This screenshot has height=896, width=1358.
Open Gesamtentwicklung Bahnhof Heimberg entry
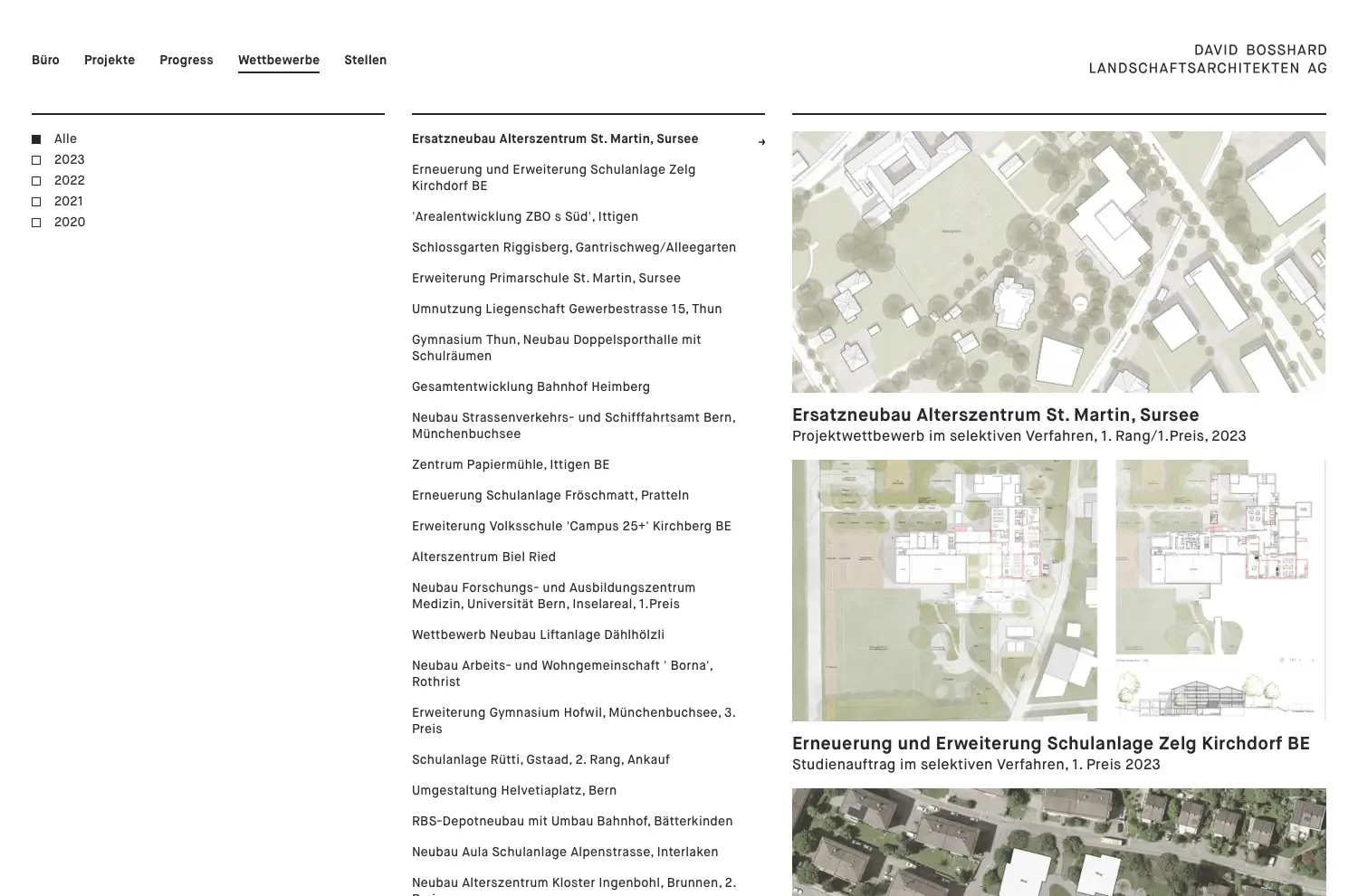(531, 387)
